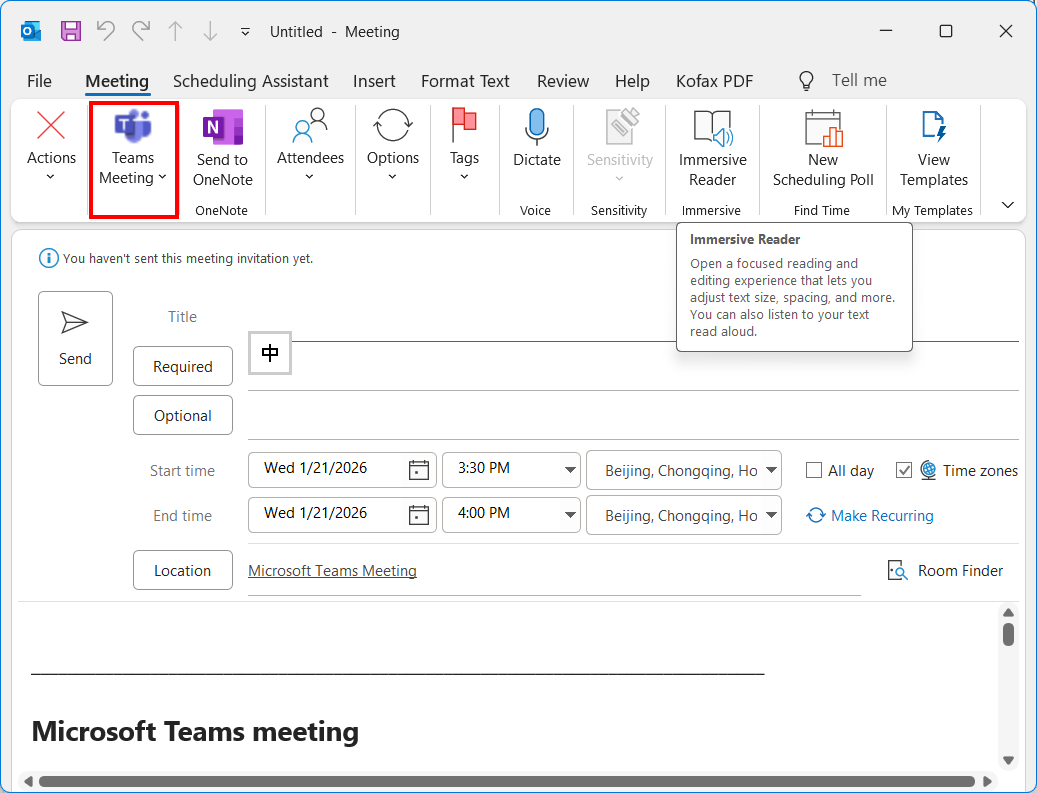Start Dictate voice input
This screenshot has height=793, width=1037.
point(537,128)
